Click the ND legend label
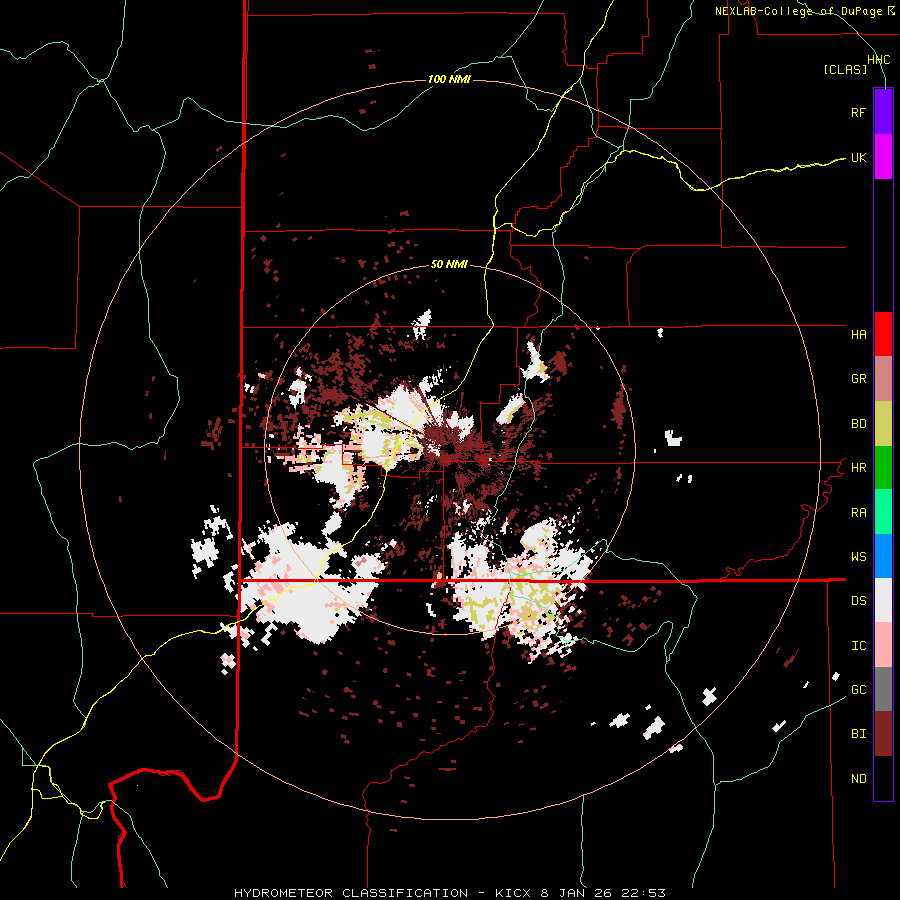 pos(858,779)
